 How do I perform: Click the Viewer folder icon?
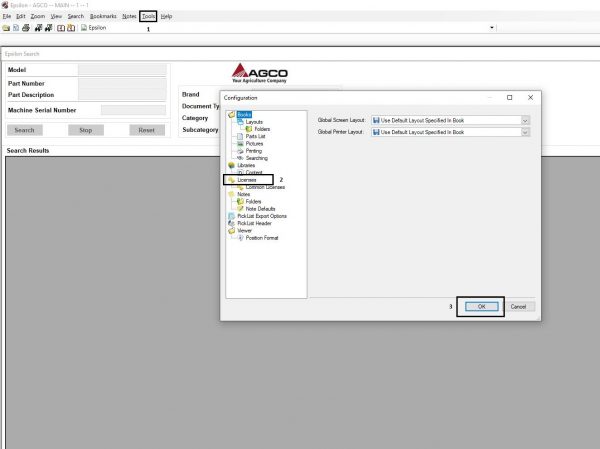point(232,230)
